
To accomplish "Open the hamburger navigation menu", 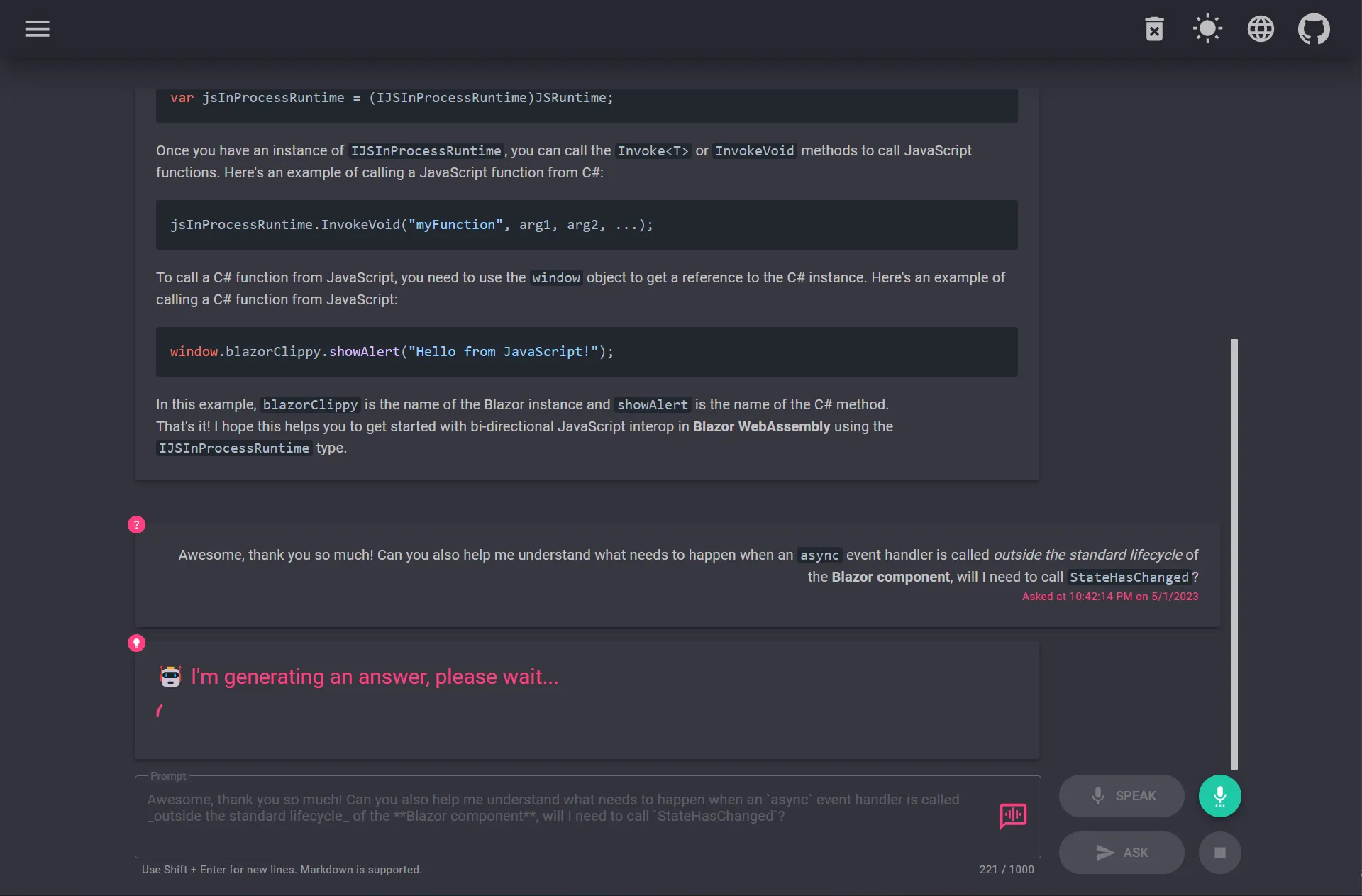I will pyautogui.click(x=37, y=29).
